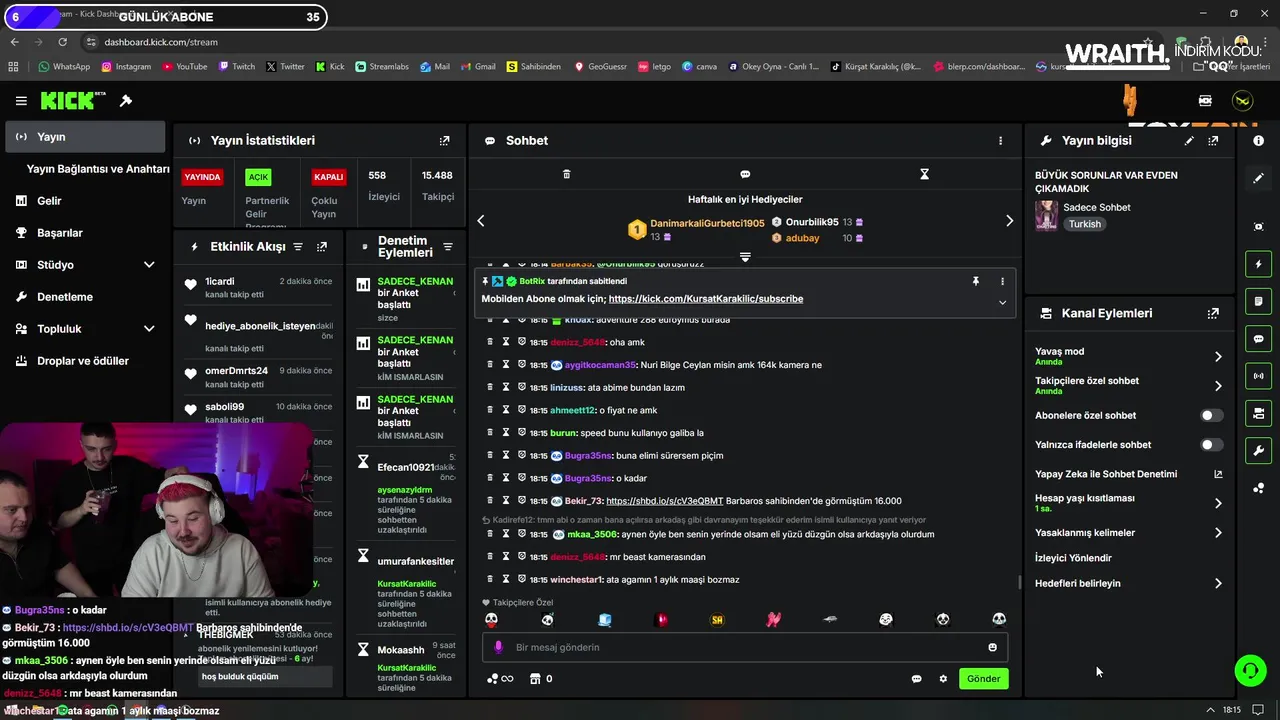1280x720 pixels.
Task: Open the Sohbet panel three-dot menu
Action: click(x=1000, y=141)
